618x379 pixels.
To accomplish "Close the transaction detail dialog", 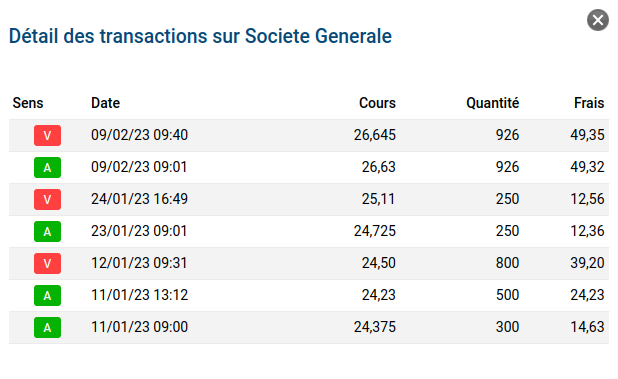I will (598, 20).
